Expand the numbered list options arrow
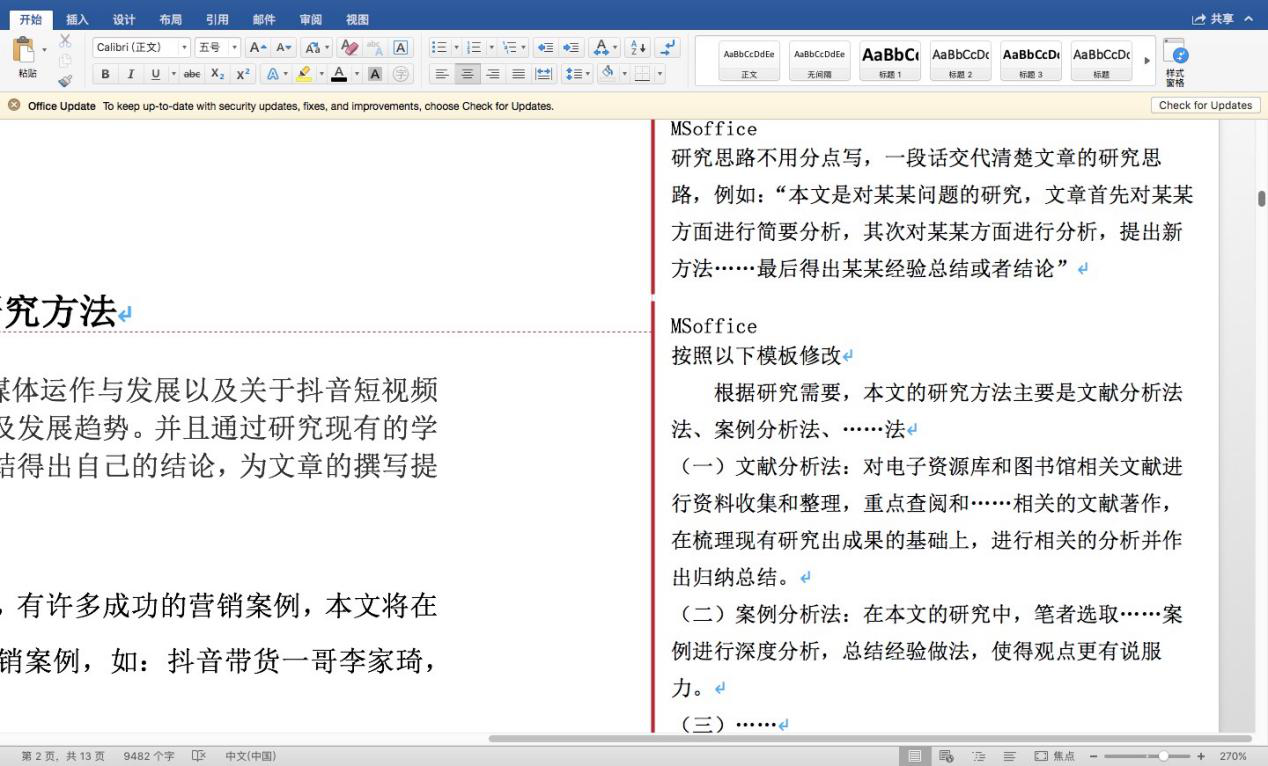Screen dimensions: 1268x766 click(x=491, y=48)
